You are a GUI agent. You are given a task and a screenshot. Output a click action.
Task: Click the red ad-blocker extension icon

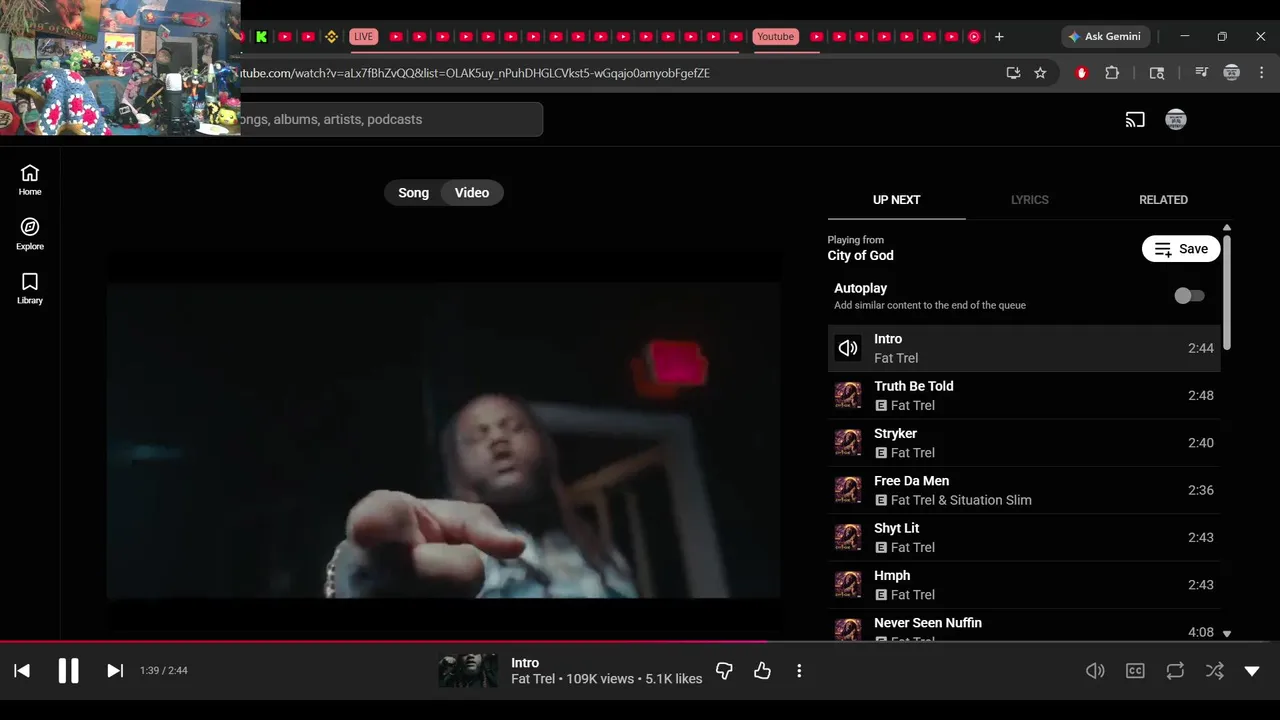click(x=1081, y=73)
